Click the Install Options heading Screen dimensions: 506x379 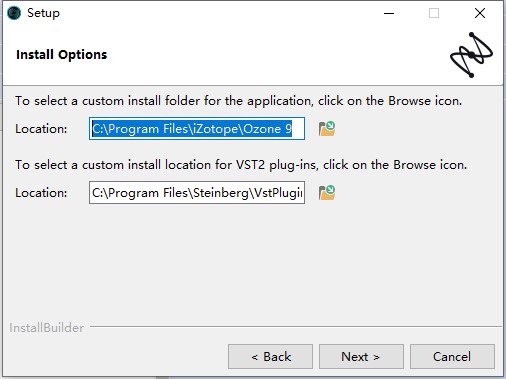pyautogui.click(x=62, y=55)
